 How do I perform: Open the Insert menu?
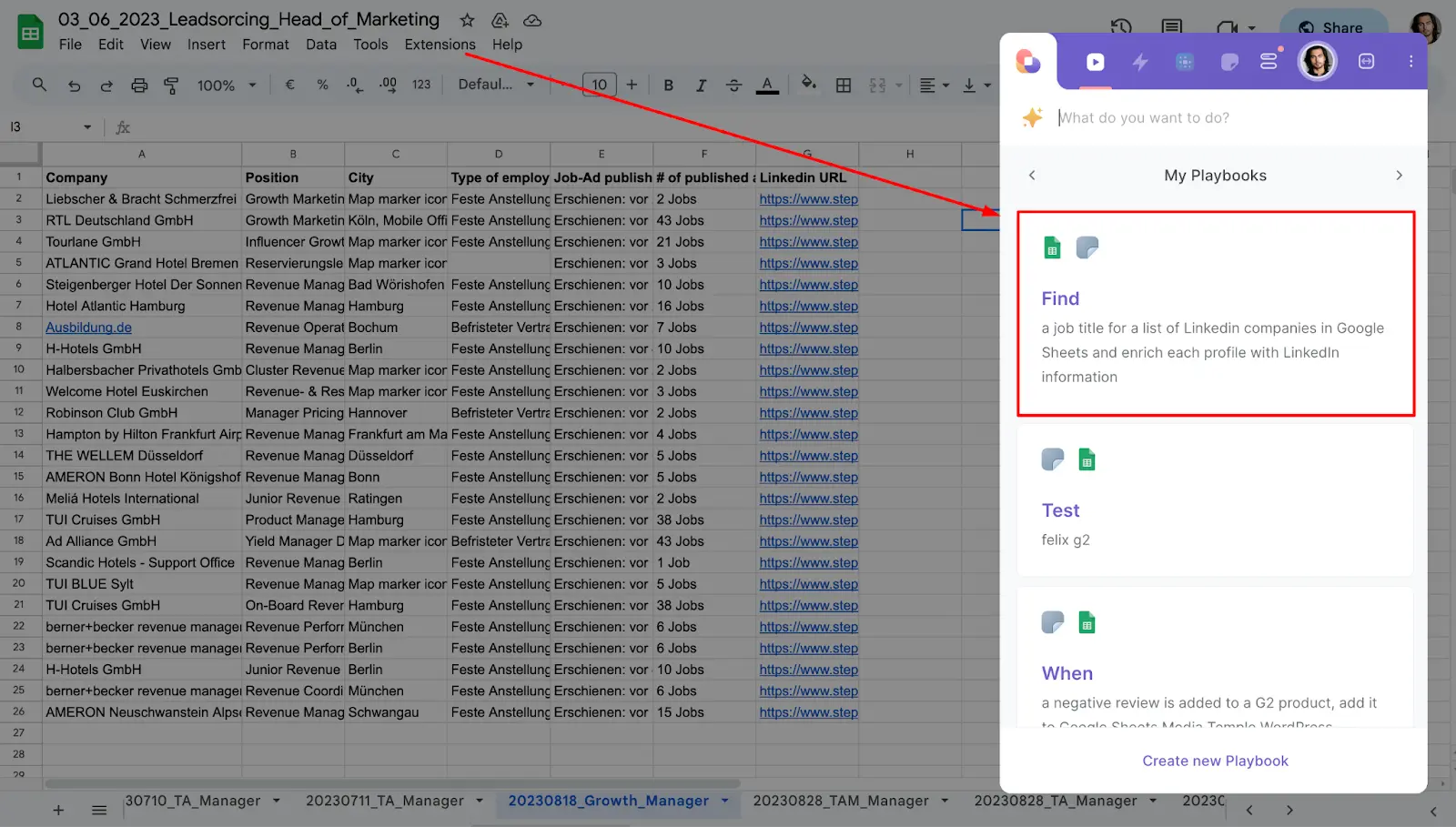point(207,45)
